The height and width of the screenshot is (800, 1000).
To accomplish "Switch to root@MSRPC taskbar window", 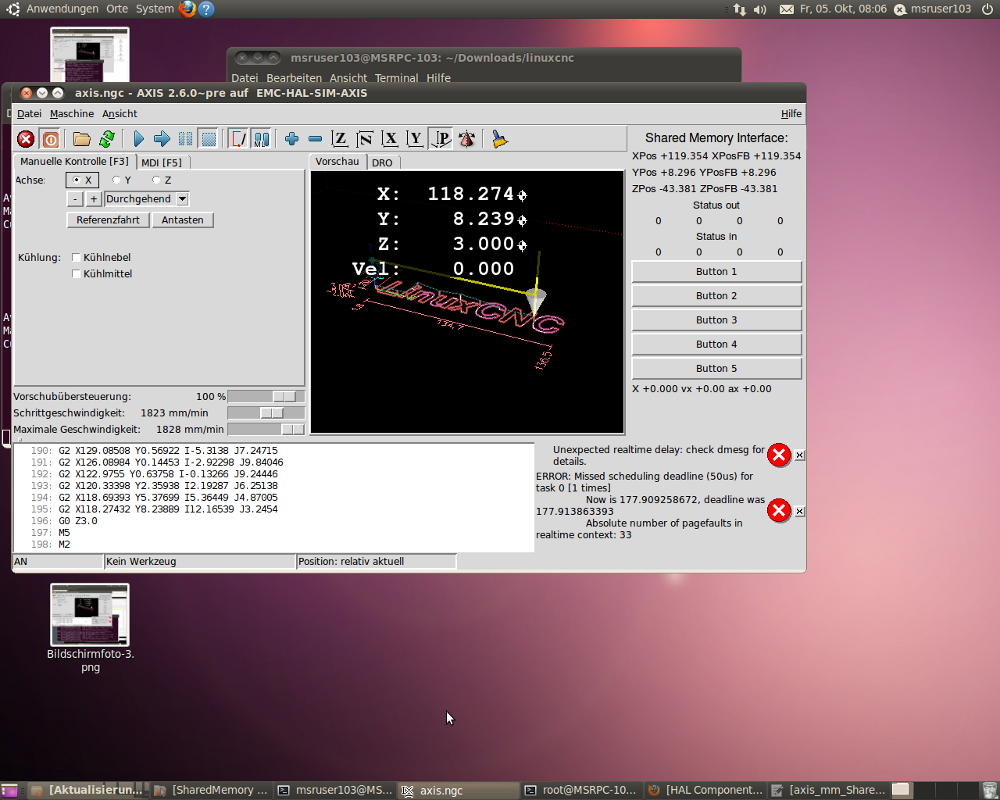I will (580, 790).
